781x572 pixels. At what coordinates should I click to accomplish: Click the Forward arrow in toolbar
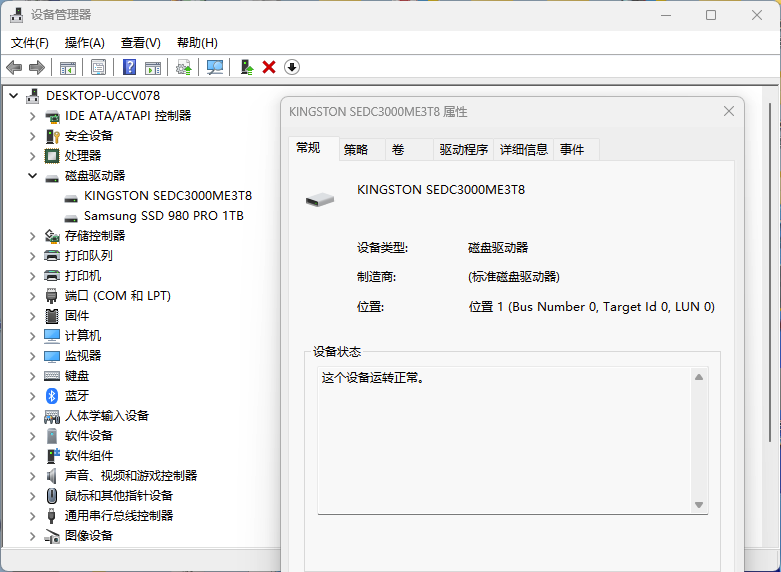(37, 67)
